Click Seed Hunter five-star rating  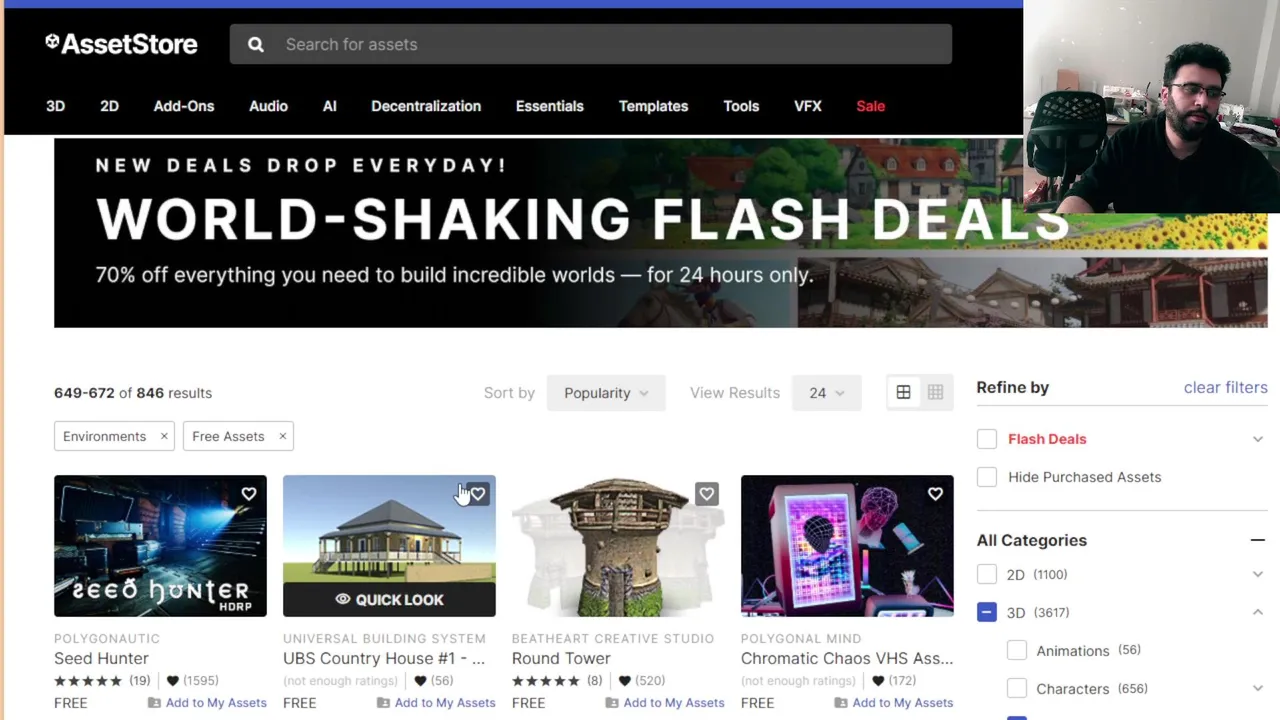[88, 681]
